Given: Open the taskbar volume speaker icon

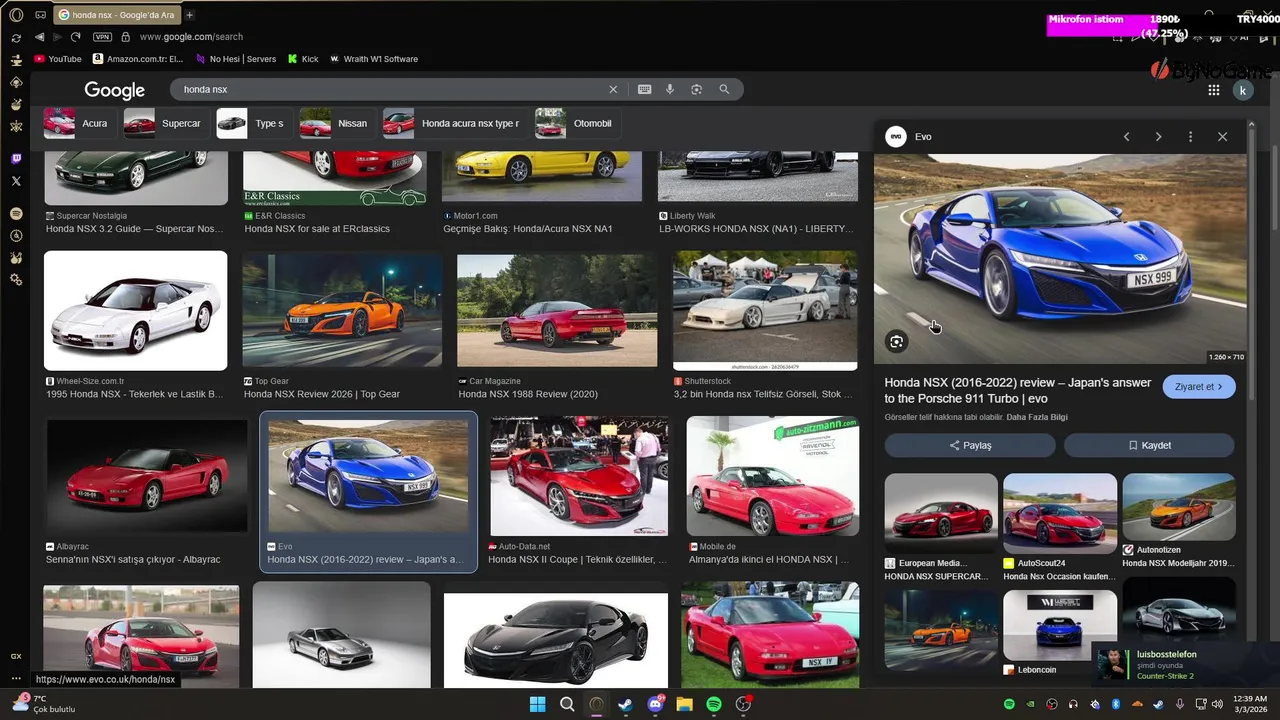Looking at the screenshot, I should click(x=1217, y=704).
